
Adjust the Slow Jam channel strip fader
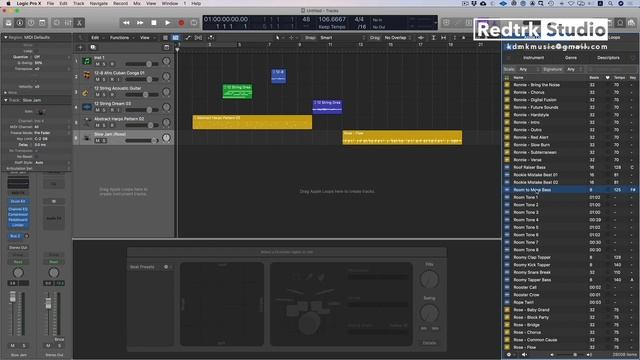(x=13, y=298)
